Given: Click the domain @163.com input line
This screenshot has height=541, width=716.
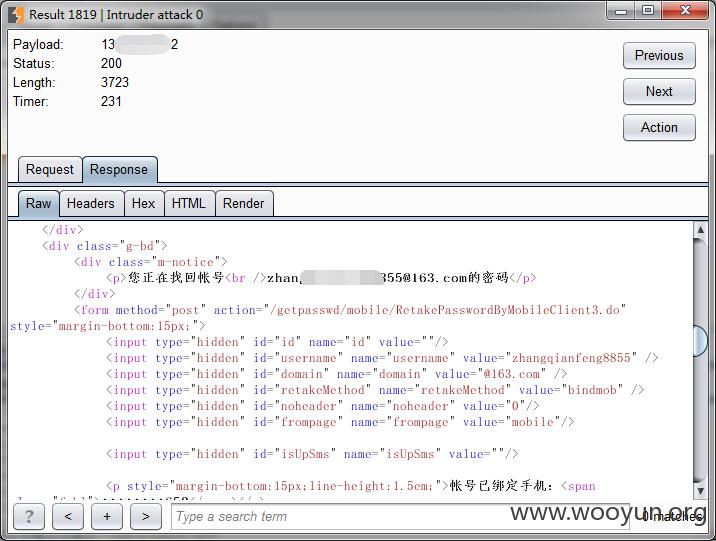Looking at the screenshot, I should tap(337, 374).
